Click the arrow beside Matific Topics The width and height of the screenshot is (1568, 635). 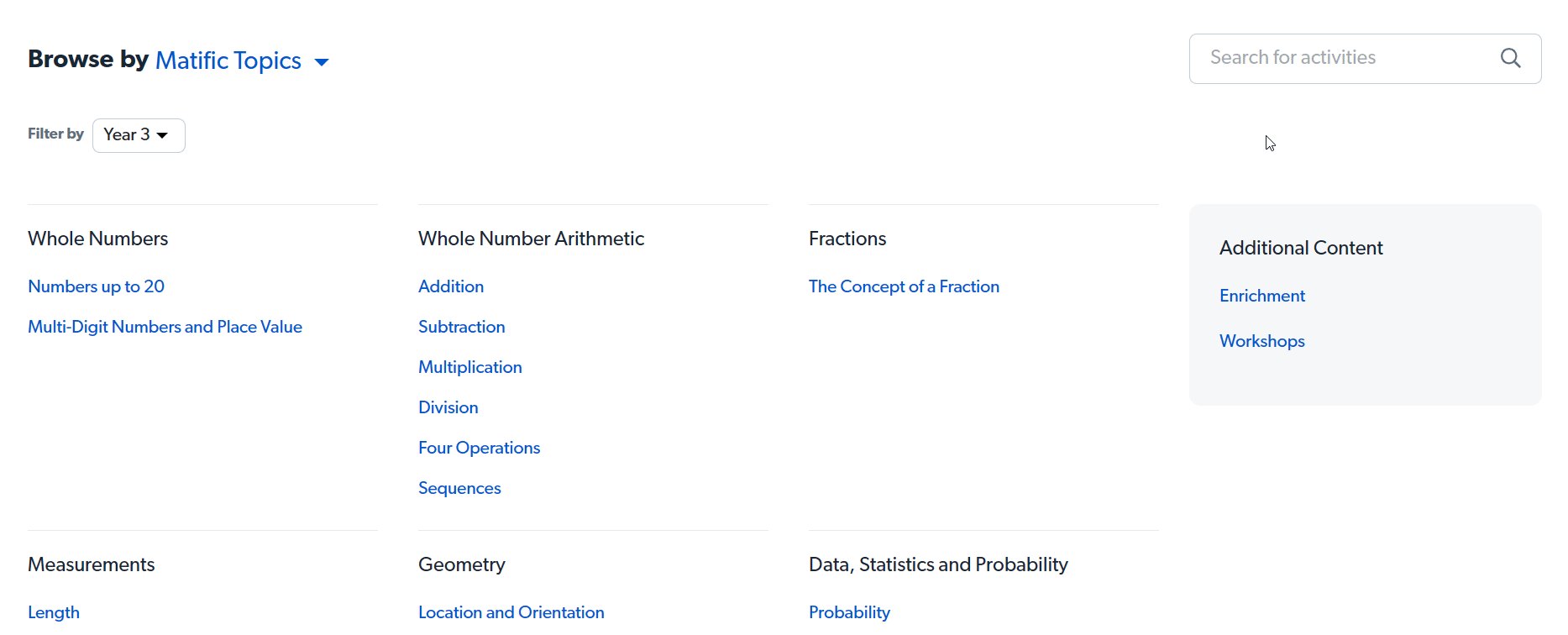pos(322,62)
